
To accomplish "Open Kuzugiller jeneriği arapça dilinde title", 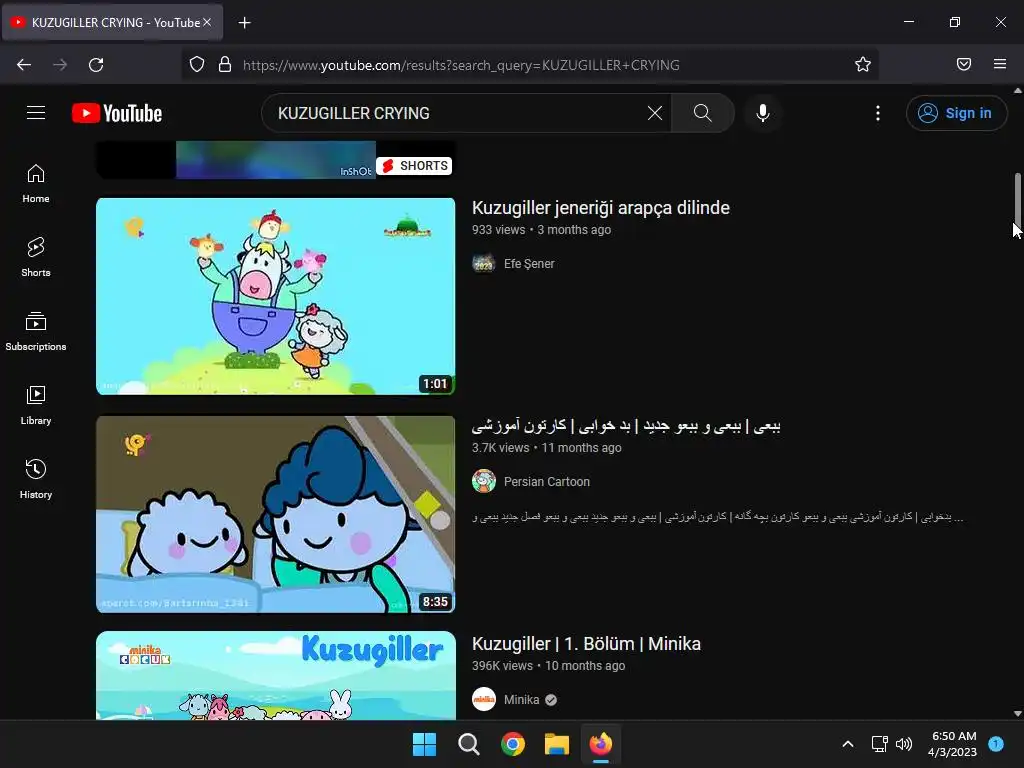I will tap(601, 208).
